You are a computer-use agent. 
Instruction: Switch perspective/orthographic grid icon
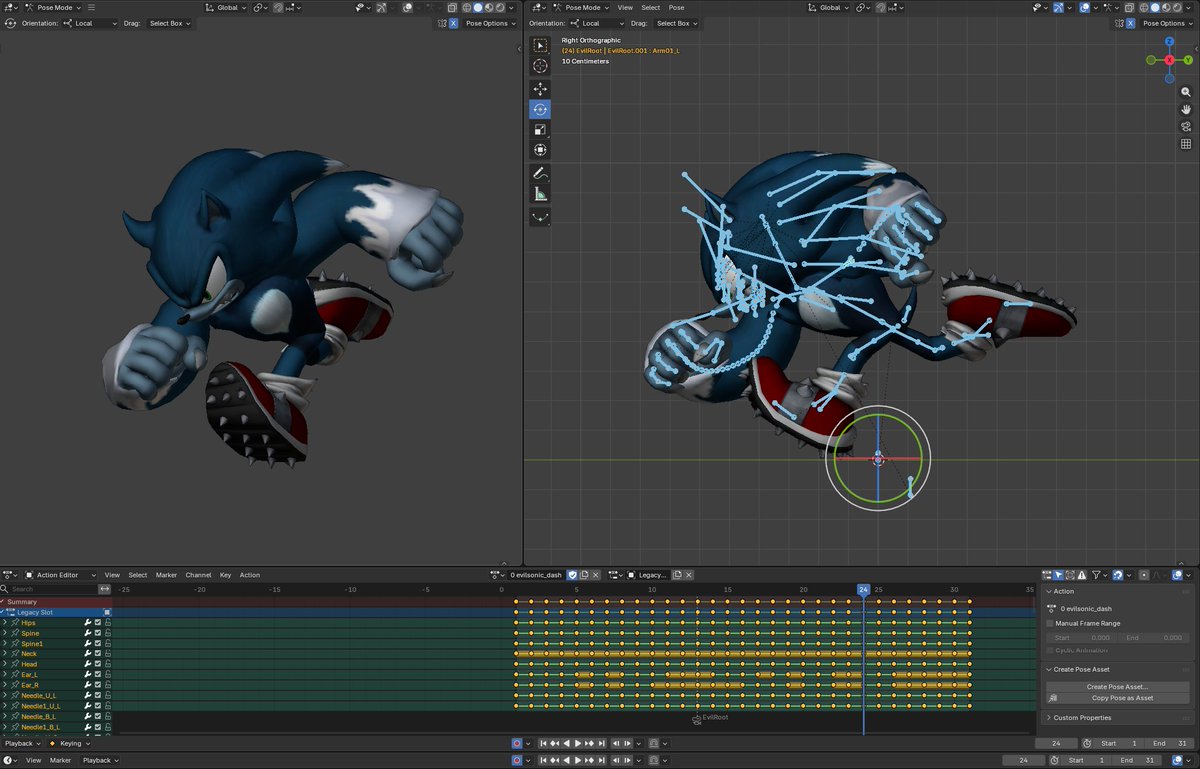pos(1186,144)
